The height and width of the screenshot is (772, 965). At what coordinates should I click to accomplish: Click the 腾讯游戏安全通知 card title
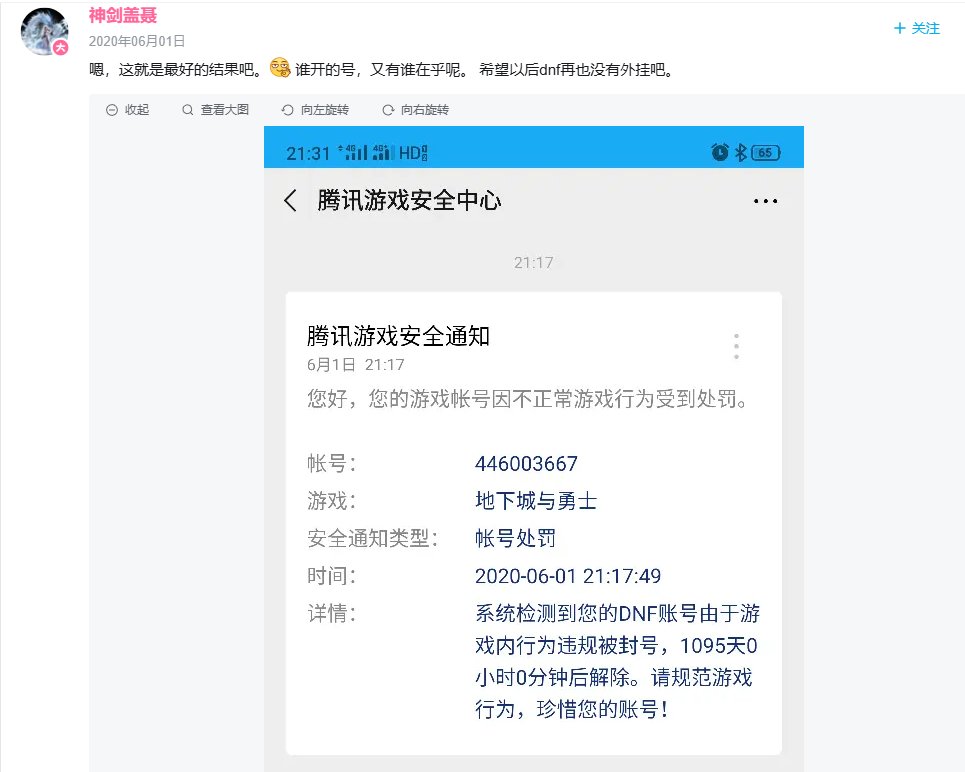tap(398, 336)
